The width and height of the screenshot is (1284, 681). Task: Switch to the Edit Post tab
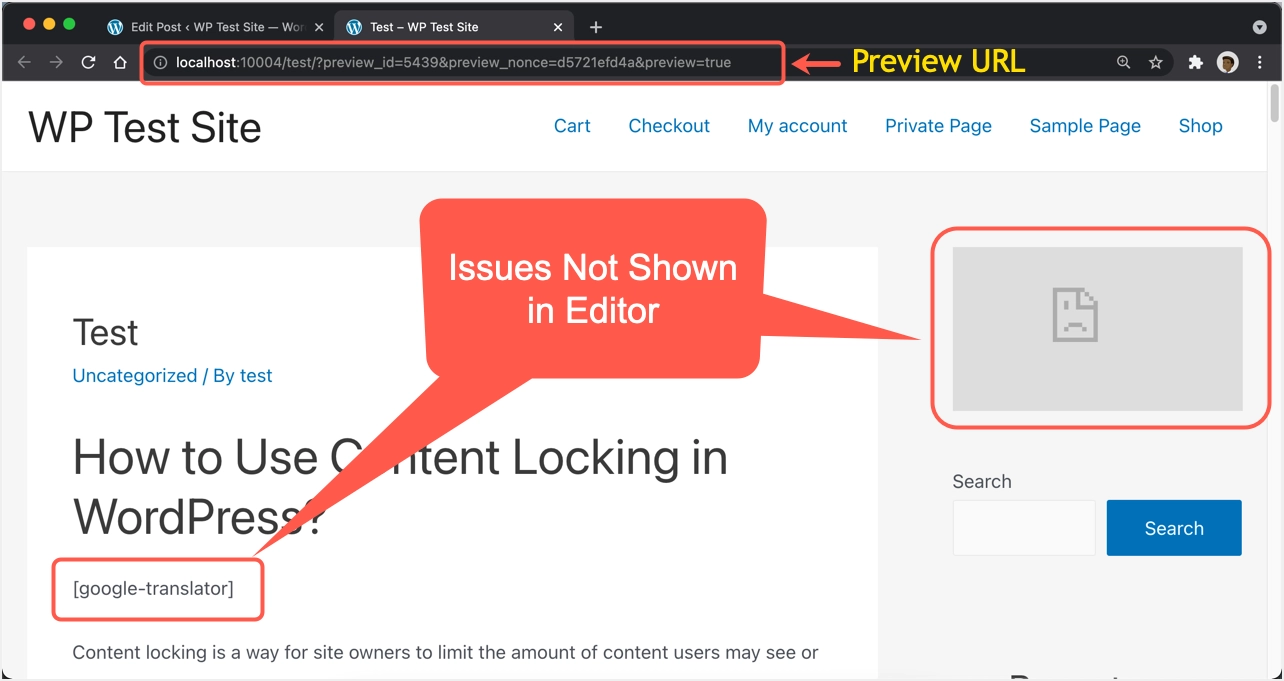[x=217, y=27]
